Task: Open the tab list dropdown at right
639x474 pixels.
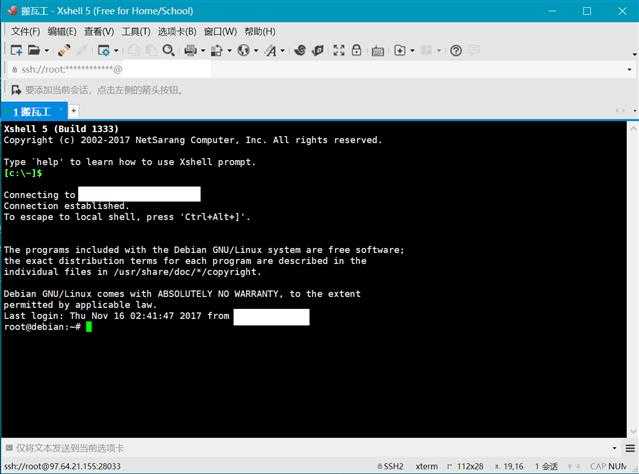Action: (x=635, y=110)
